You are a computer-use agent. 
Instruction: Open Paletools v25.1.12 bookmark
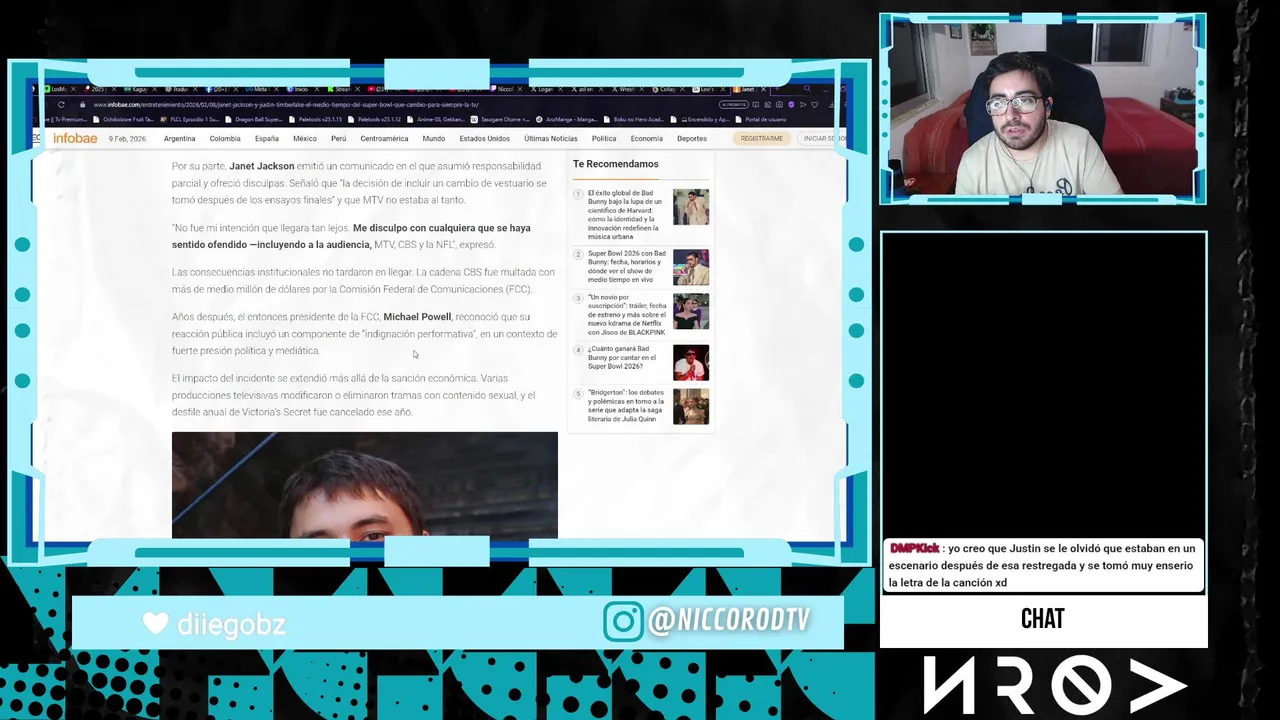pyautogui.click(x=375, y=120)
